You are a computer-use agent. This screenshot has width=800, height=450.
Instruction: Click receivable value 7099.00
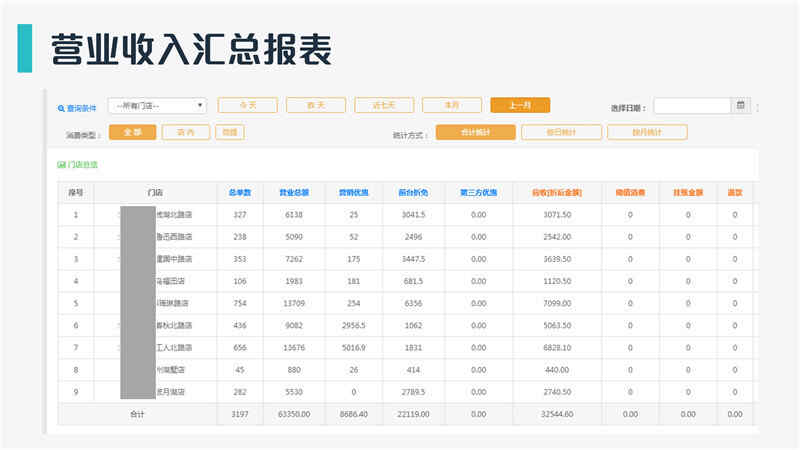[x=557, y=303]
